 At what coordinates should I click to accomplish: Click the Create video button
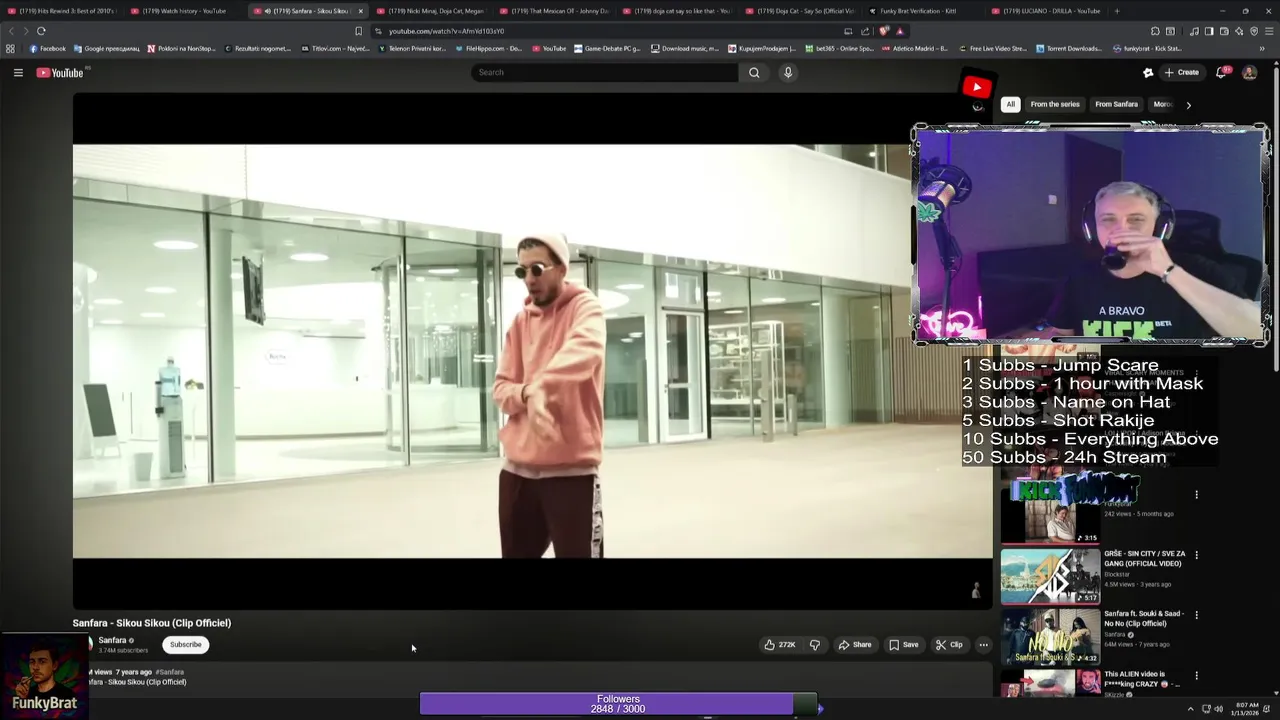click(1181, 72)
